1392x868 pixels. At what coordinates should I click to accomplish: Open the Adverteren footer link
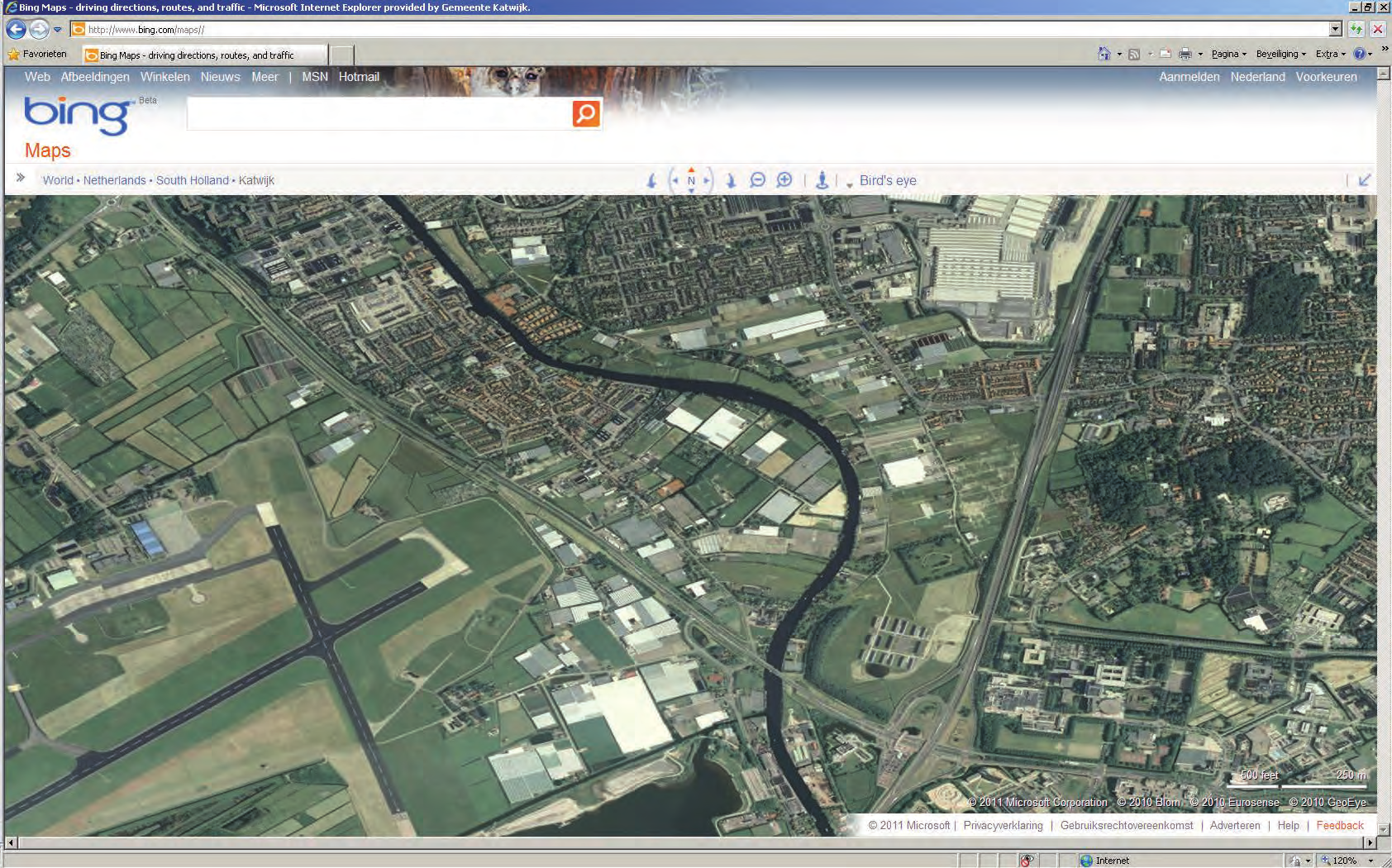(1235, 825)
